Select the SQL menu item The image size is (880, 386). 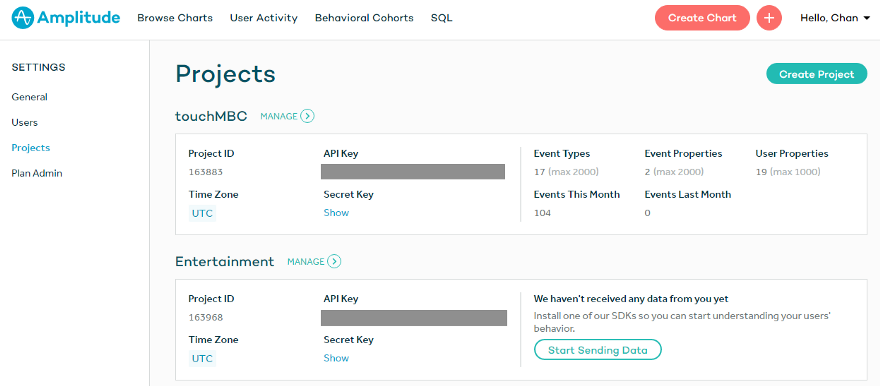coord(442,18)
